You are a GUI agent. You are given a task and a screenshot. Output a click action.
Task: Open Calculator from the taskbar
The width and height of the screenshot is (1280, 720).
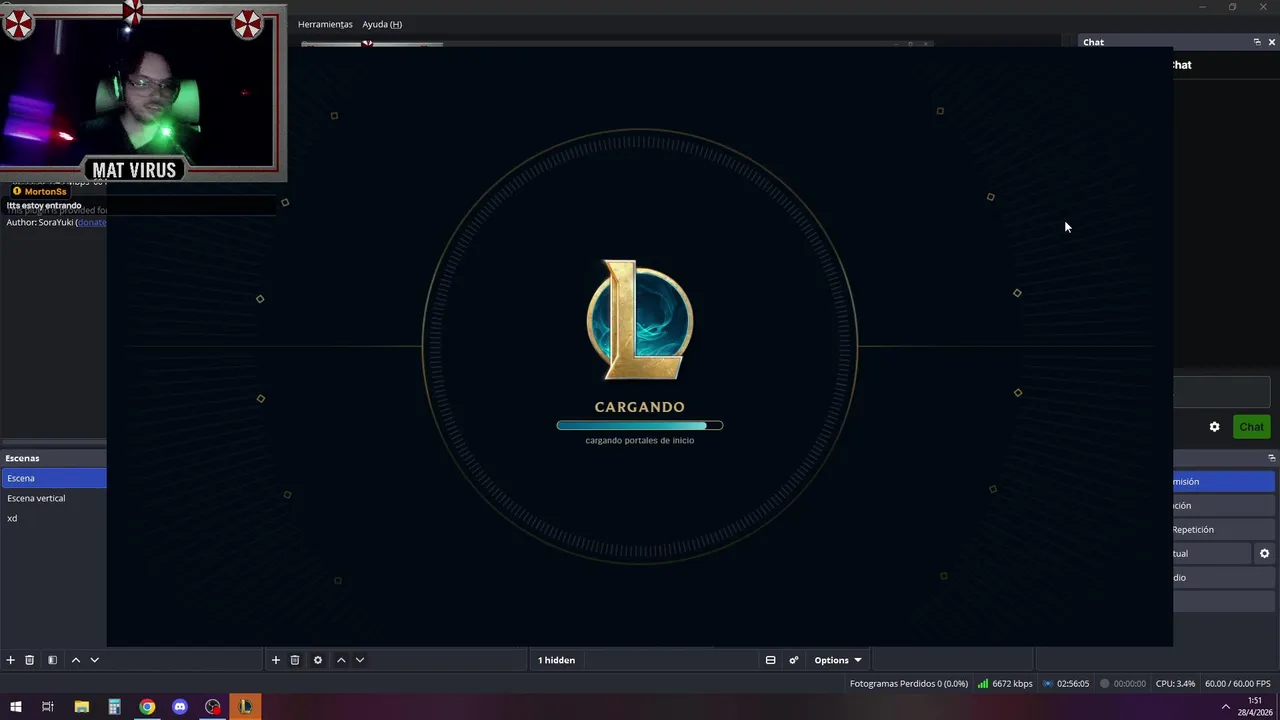pos(114,707)
